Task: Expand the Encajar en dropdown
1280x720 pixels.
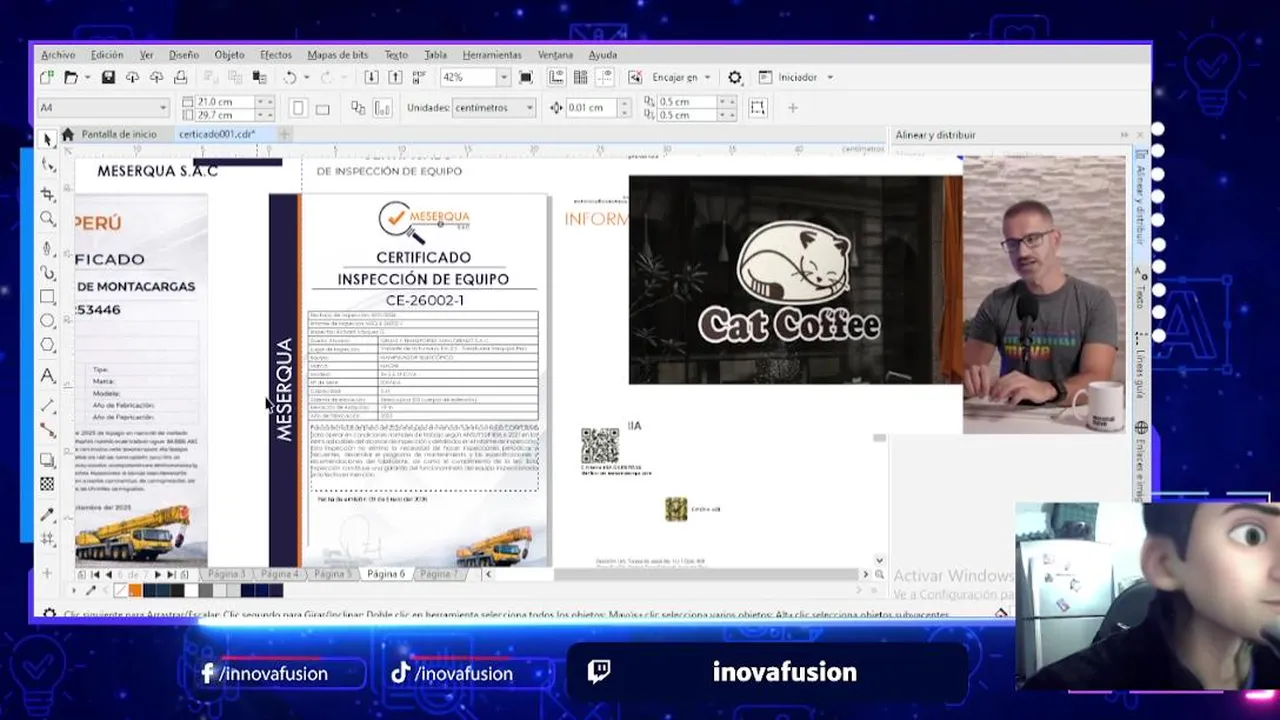Action: (707, 77)
